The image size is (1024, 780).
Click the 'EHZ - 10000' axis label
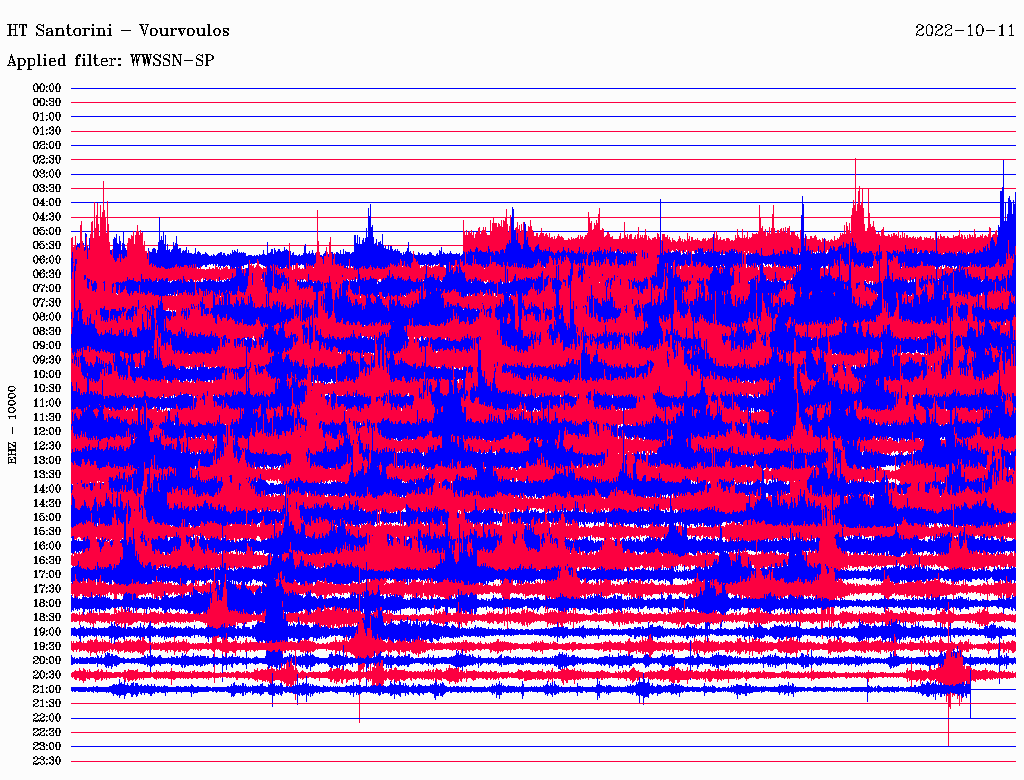12,425
